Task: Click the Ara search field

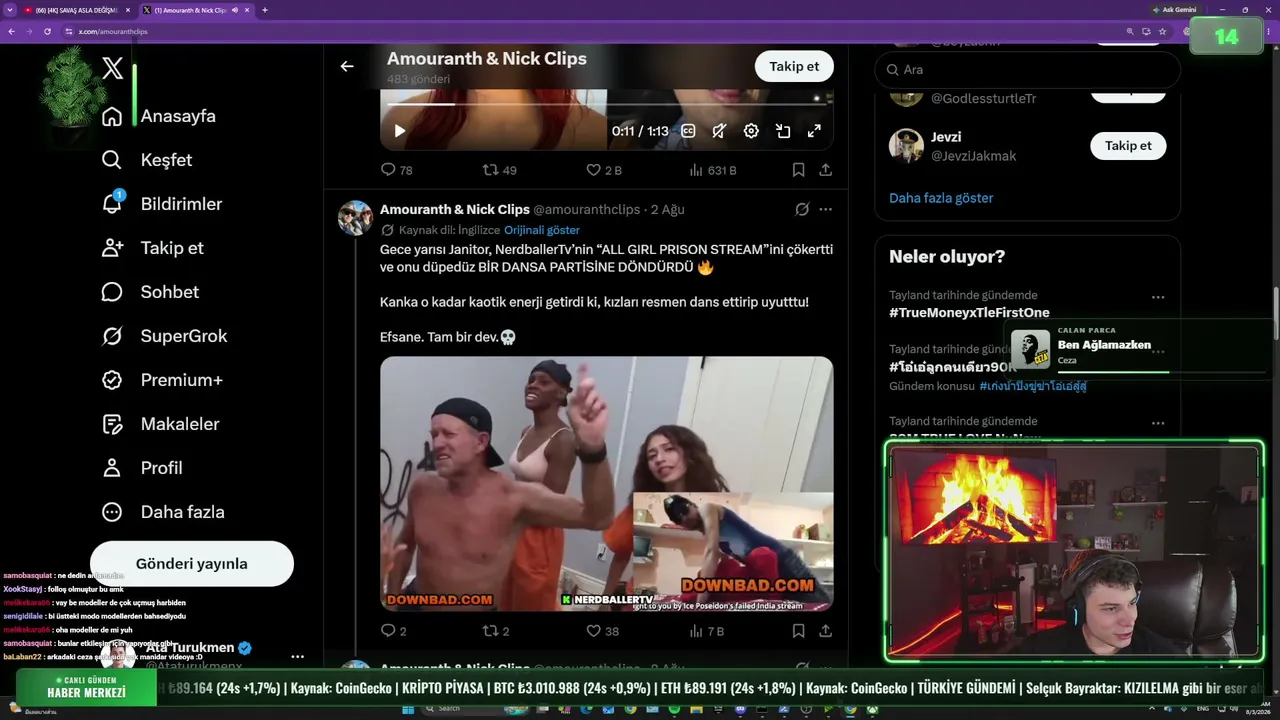Action: click(x=1028, y=70)
